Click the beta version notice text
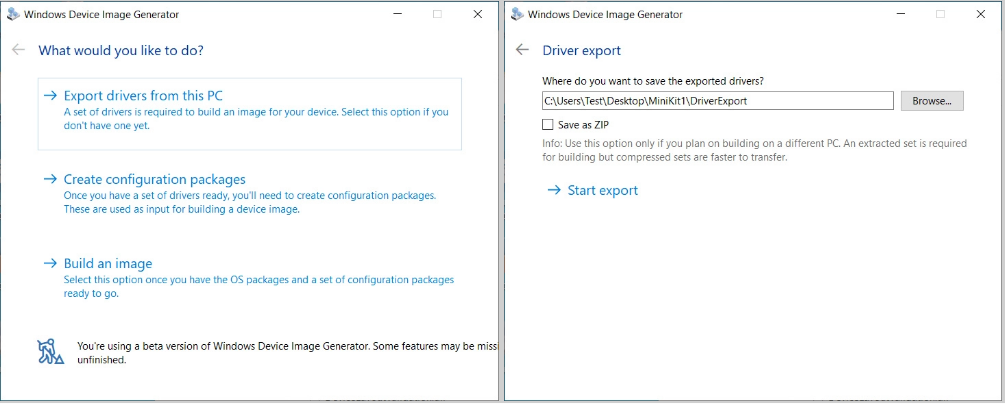The height and width of the screenshot is (404, 1005). click(x=287, y=353)
